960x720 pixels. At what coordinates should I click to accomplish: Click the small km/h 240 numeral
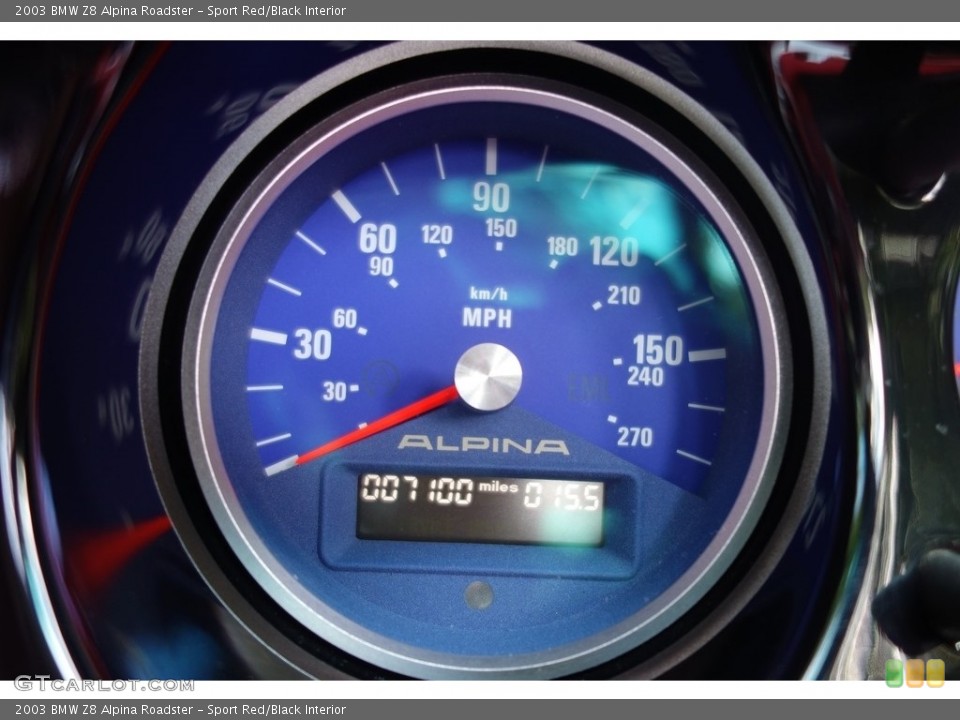tap(645, 377)
